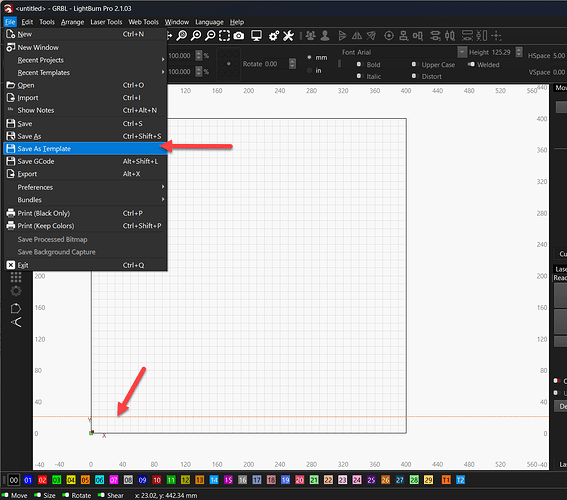Select the in units radio button
The width and height of the screenshot is (567, 500).
309,70
